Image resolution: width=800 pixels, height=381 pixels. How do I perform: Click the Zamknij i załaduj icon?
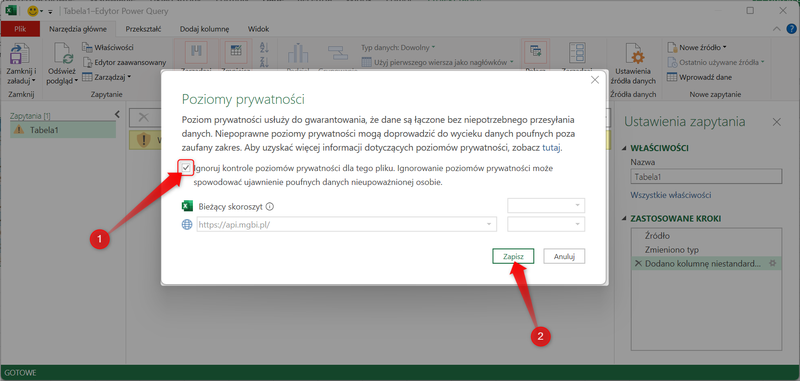tap(20, 54)
